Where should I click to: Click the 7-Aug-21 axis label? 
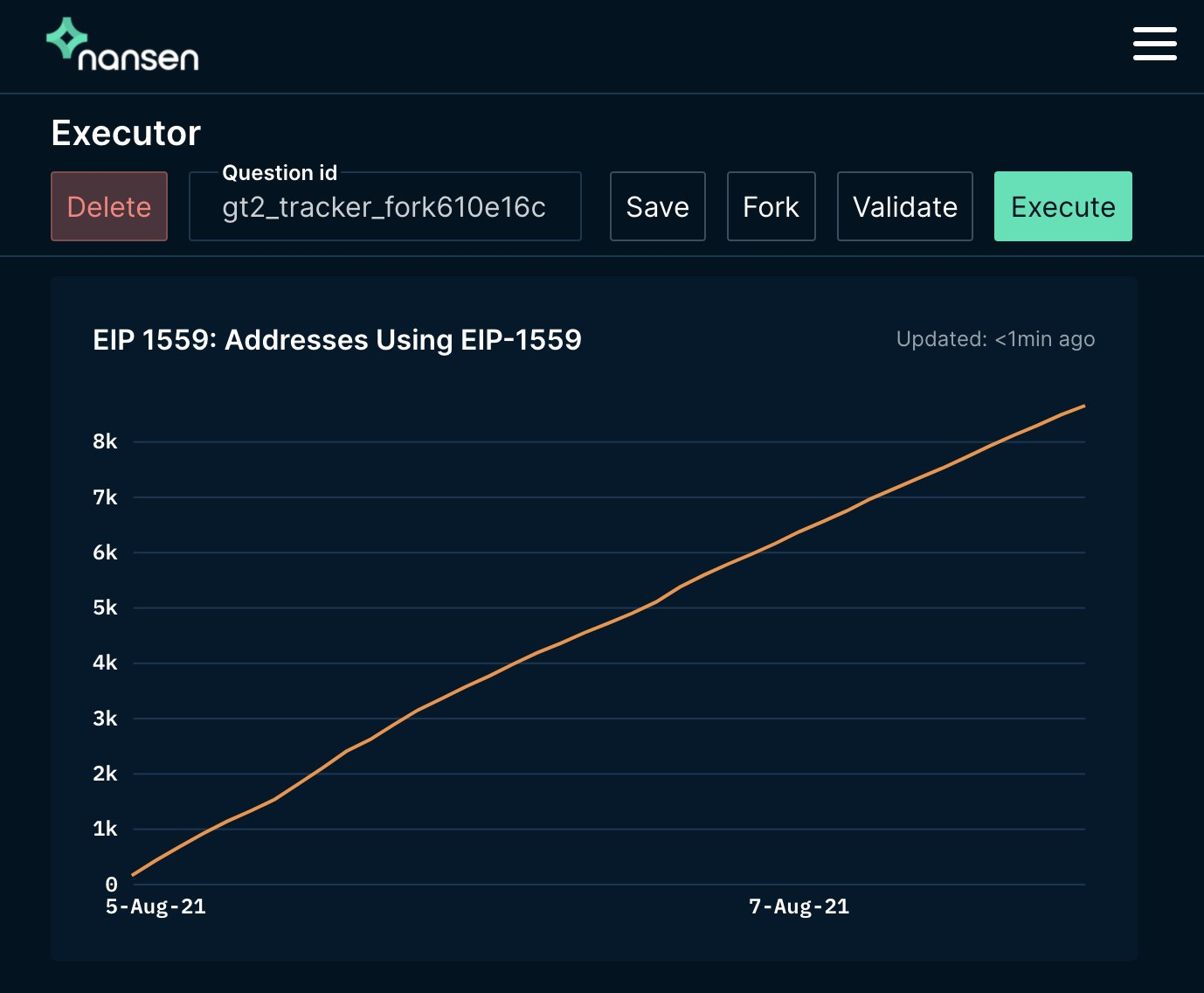coord(799,906)
